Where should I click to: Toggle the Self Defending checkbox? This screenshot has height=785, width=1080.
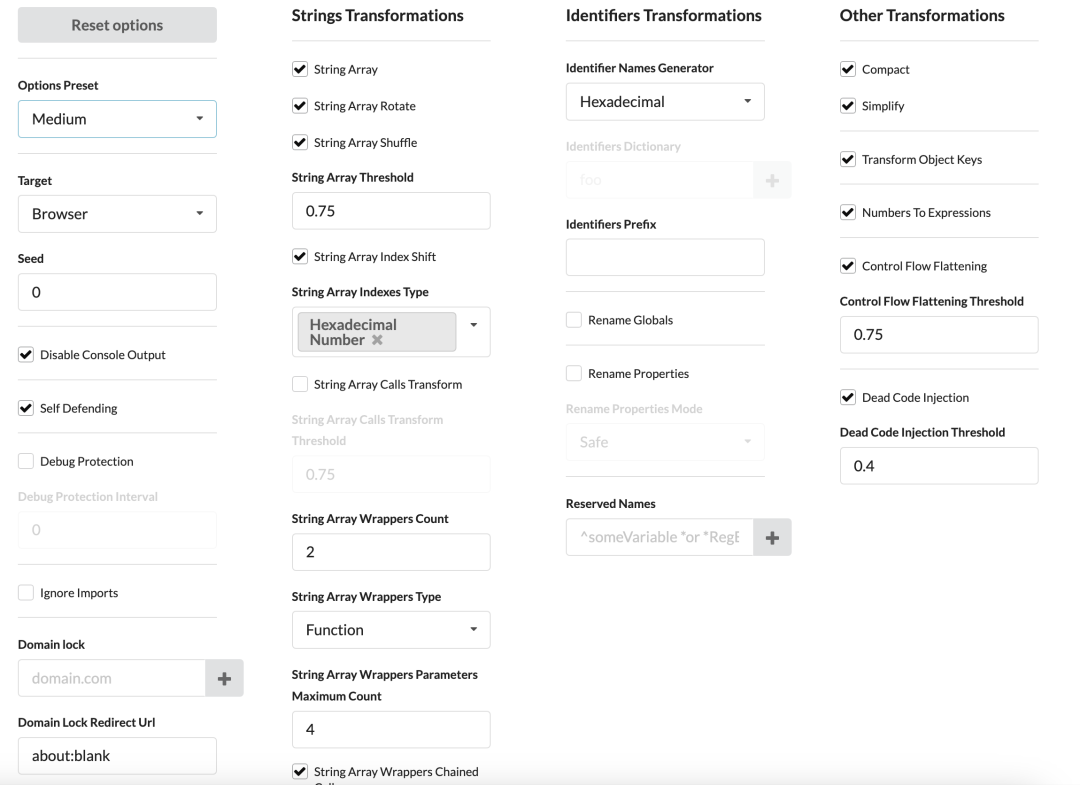pos(26,408)
